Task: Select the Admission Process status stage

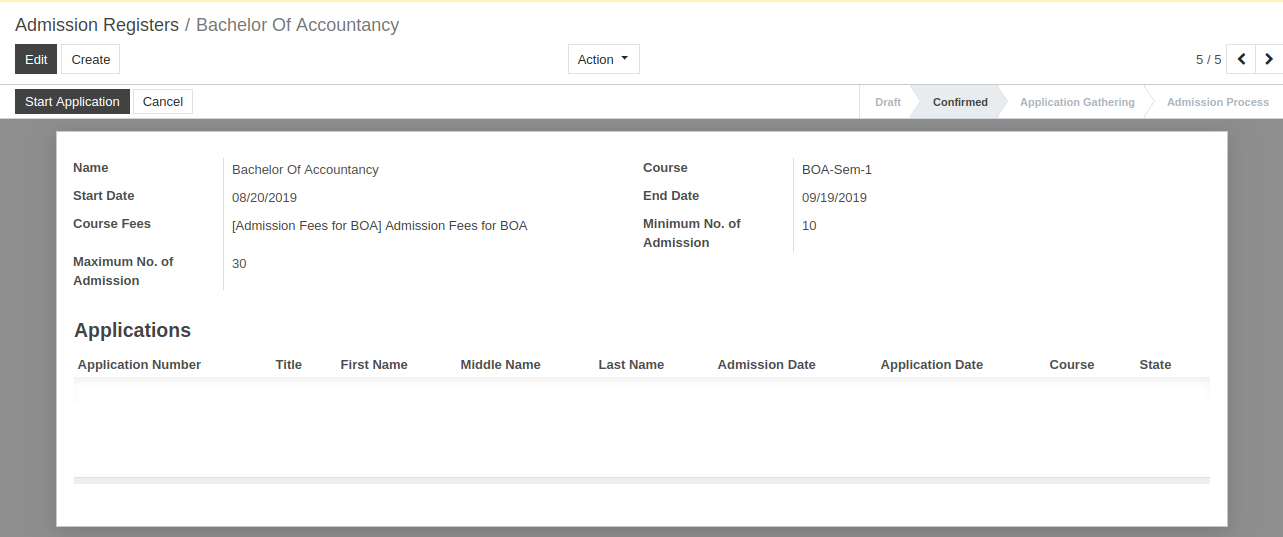Action: (x=1218, y=102)
